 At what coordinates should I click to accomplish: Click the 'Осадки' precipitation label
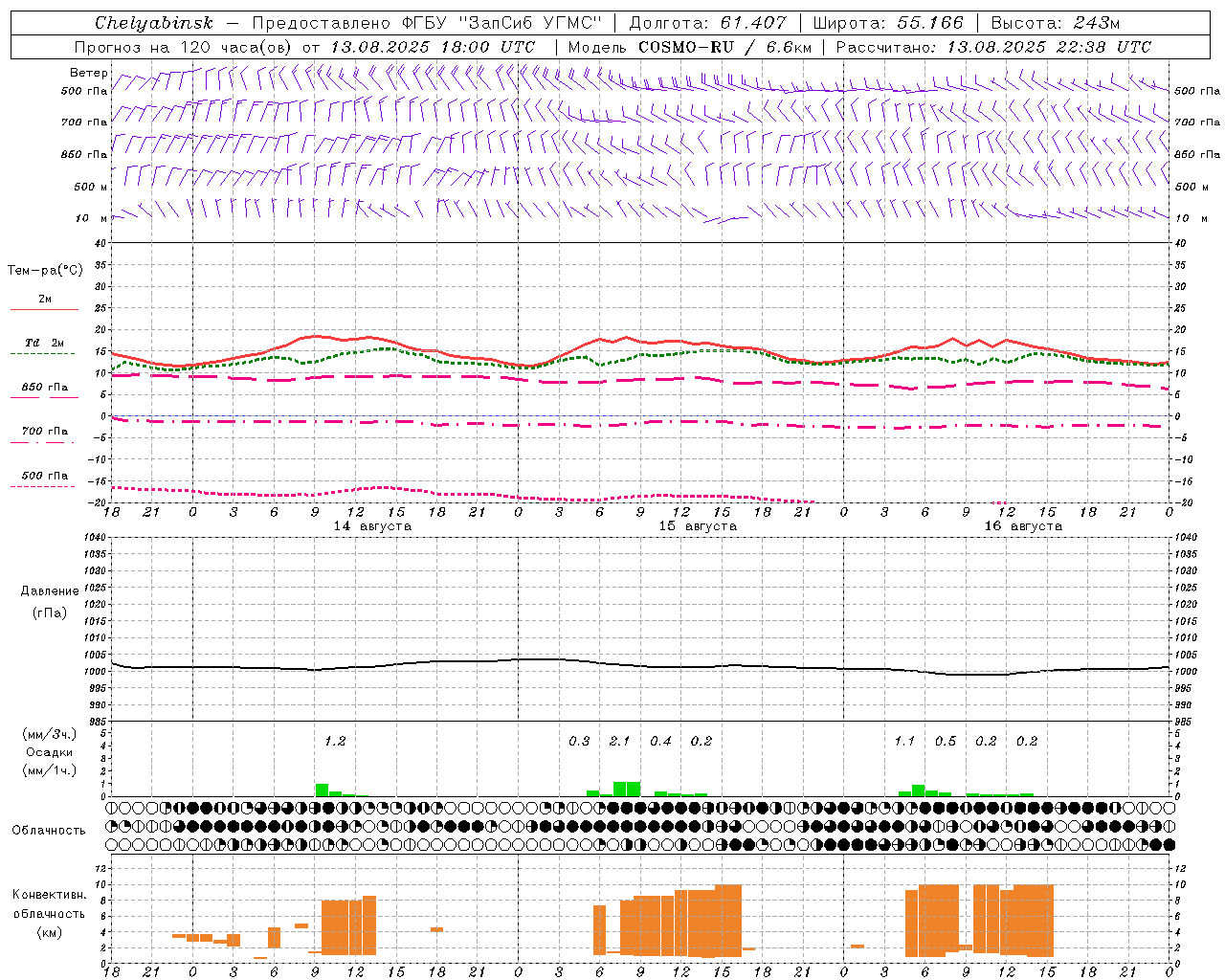pos(49,752)
